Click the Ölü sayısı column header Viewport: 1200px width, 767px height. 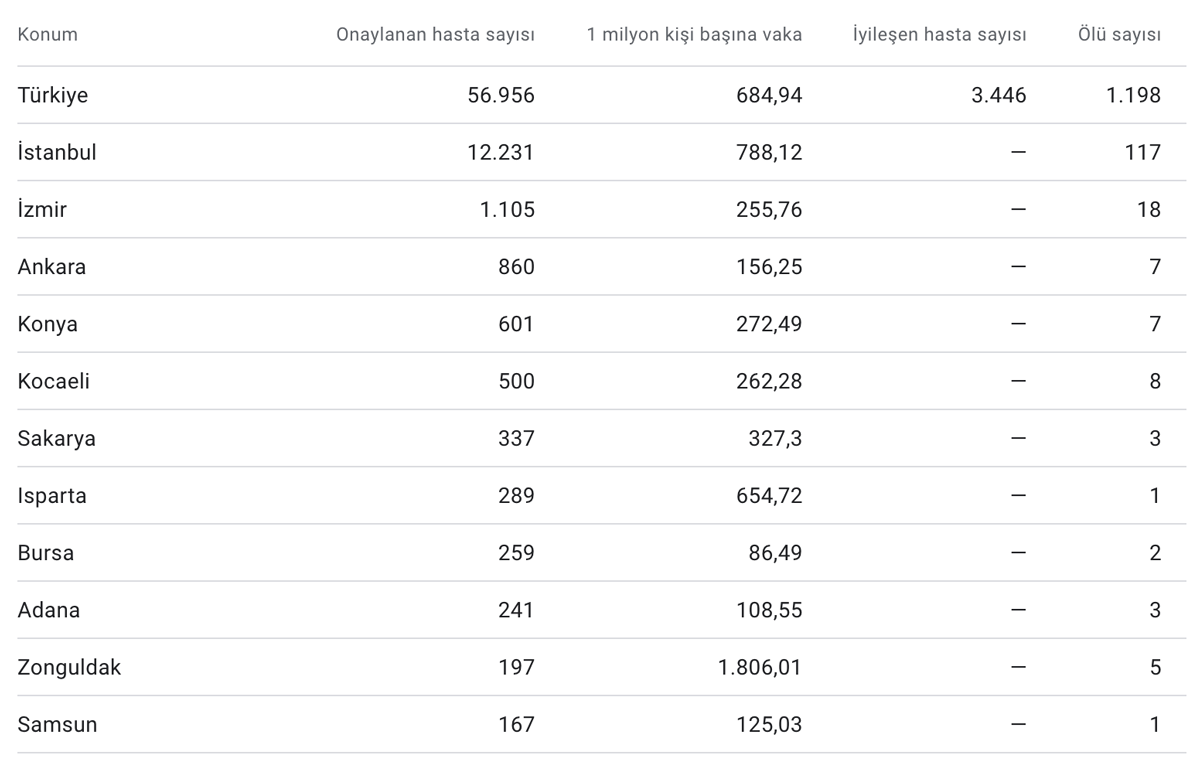(x=1119, y=35)
